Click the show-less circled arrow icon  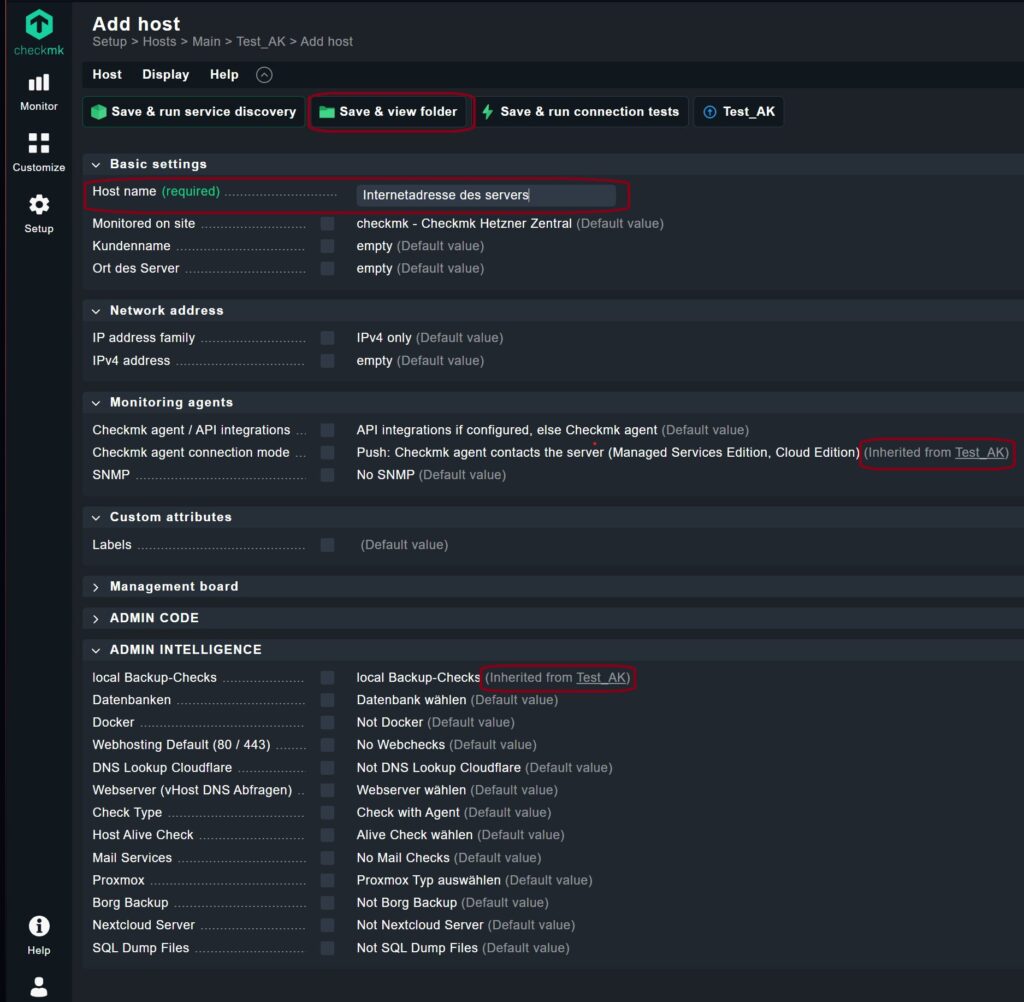(264, 74)
